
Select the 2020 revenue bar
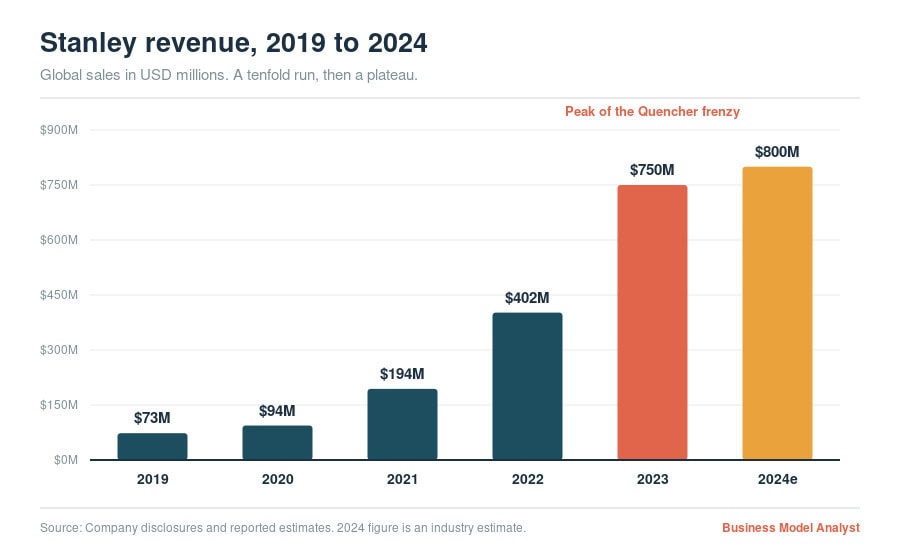277,442
